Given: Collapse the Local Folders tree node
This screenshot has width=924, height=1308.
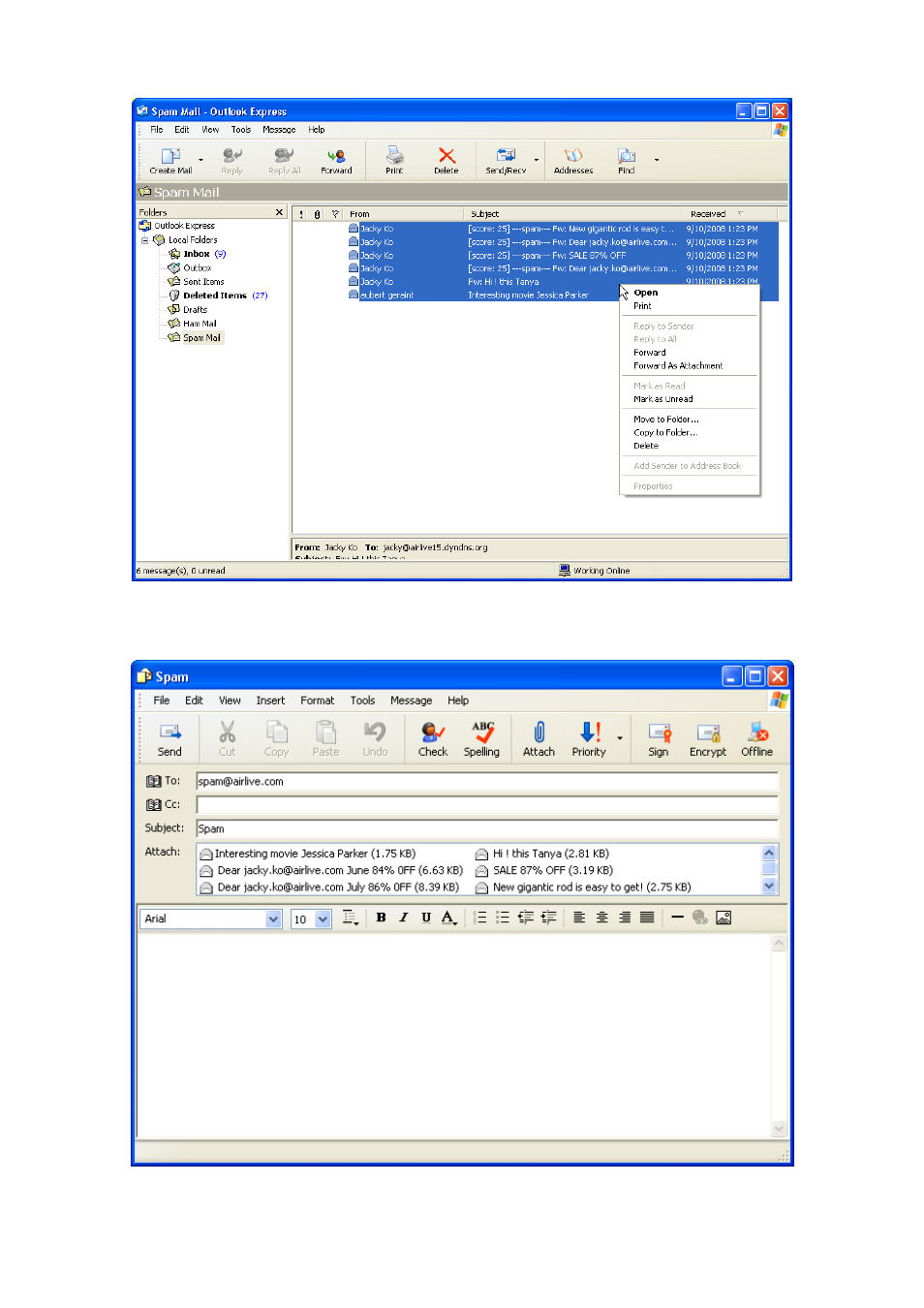Looking at the screenshot, I should (145, 240).
